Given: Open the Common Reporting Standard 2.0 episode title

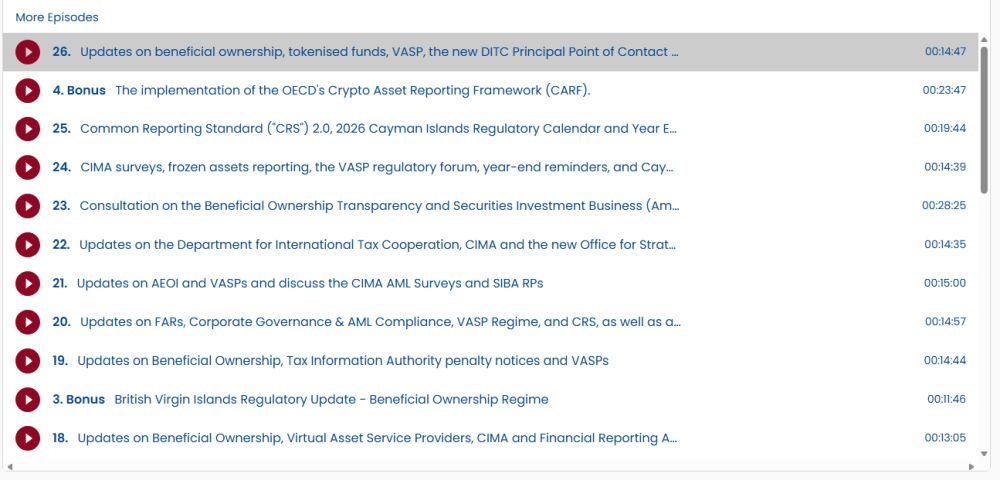Looking at the screenshot, I should pos(378,129).
